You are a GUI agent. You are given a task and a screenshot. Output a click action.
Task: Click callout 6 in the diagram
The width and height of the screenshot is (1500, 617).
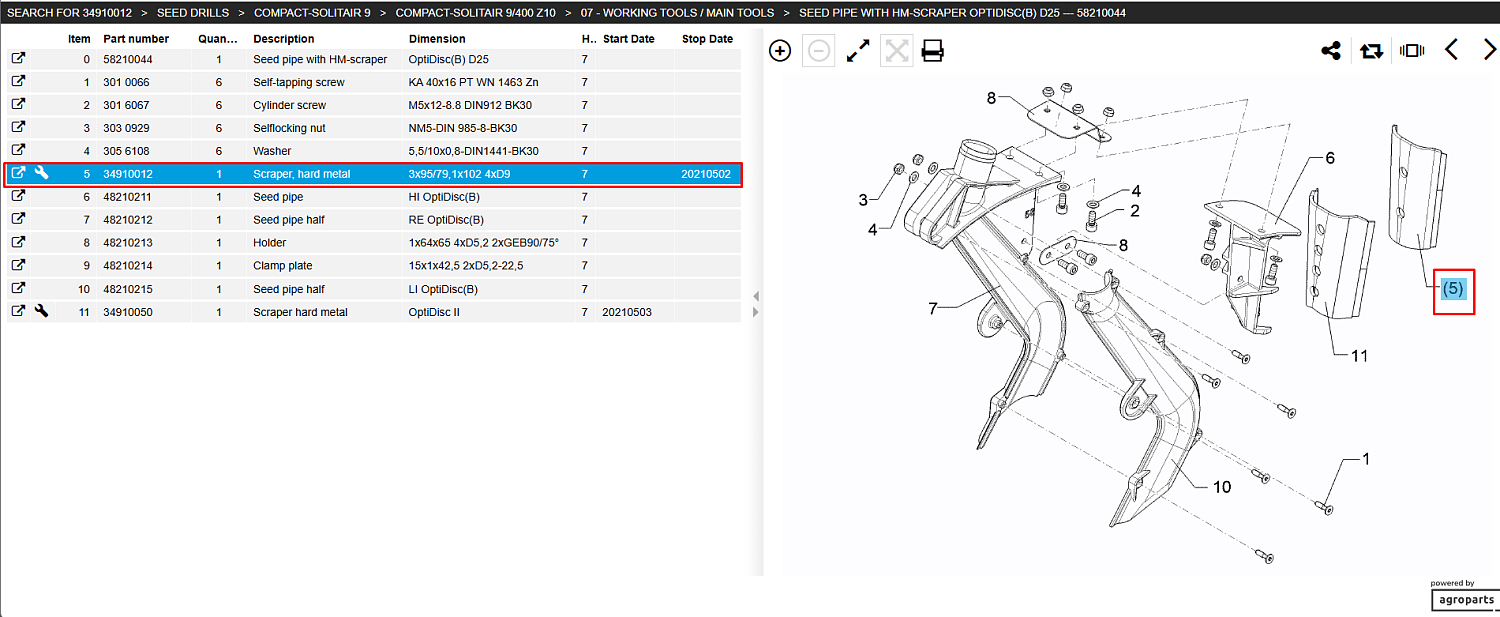pyautogui.click(x=1331, y=158)
